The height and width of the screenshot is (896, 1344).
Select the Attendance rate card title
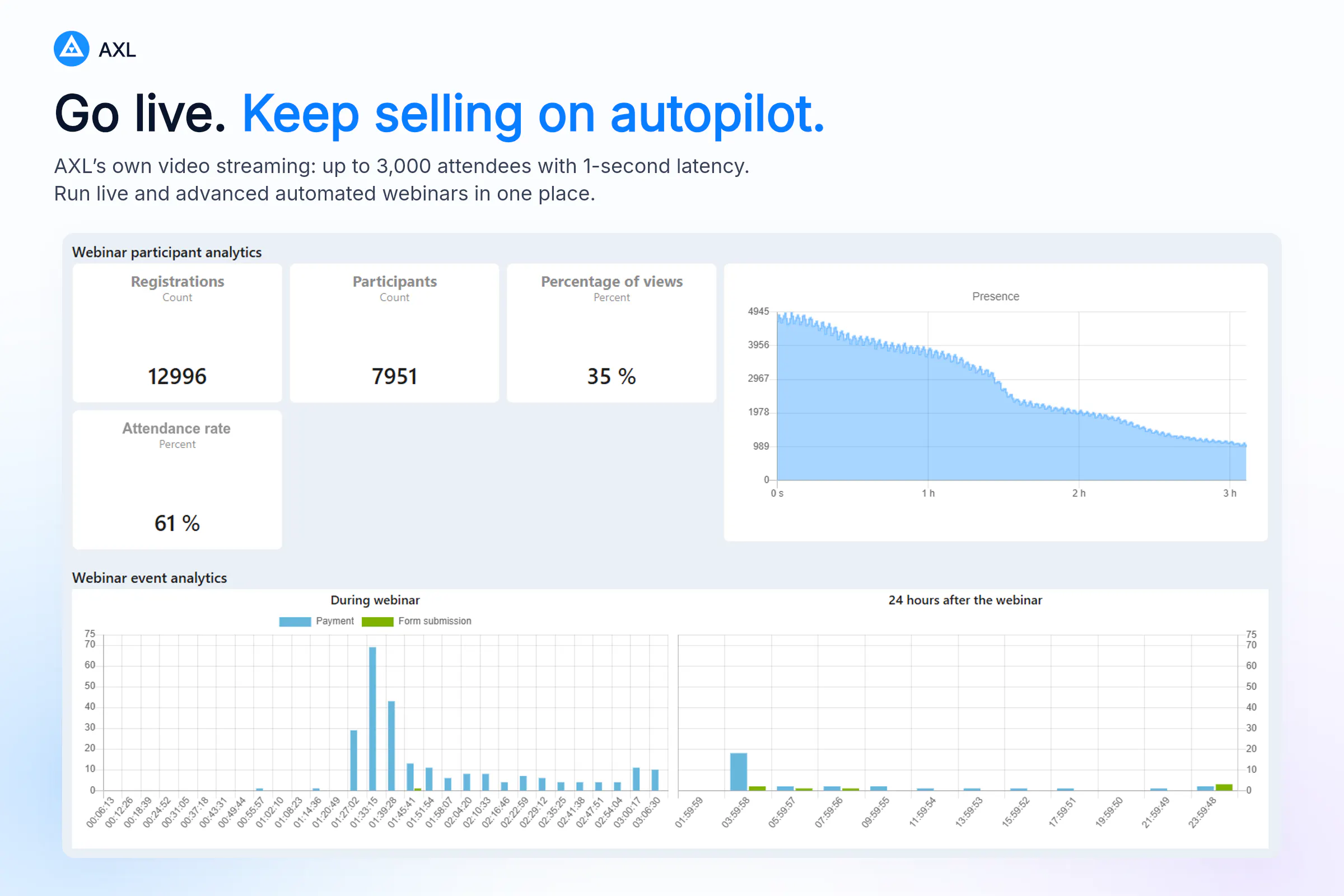(176, 428)
